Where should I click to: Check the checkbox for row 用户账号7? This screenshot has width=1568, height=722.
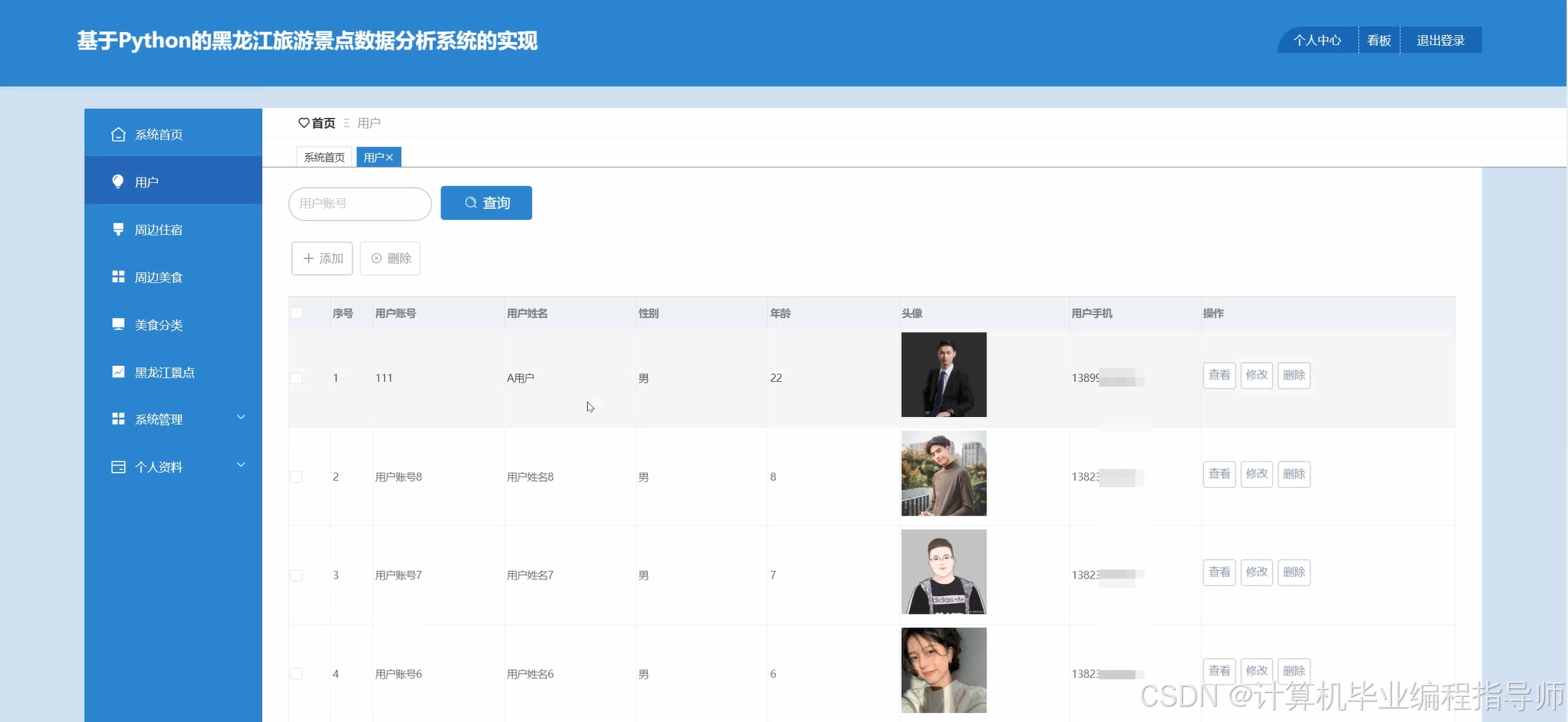point(297,575)
